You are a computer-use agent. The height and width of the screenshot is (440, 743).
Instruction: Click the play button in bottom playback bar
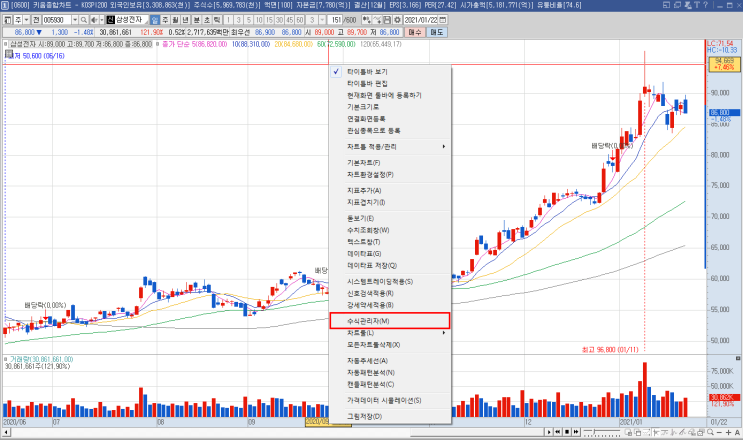(549, 432)
